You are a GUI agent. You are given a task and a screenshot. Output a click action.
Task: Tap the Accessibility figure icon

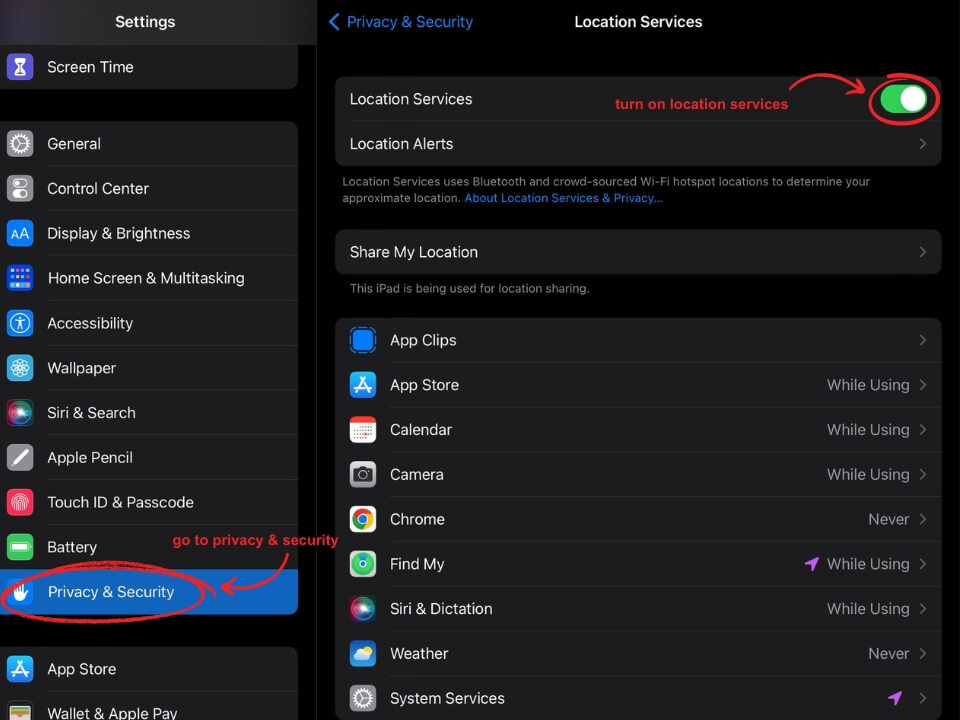pyautogui.click(x=20, y=323)
